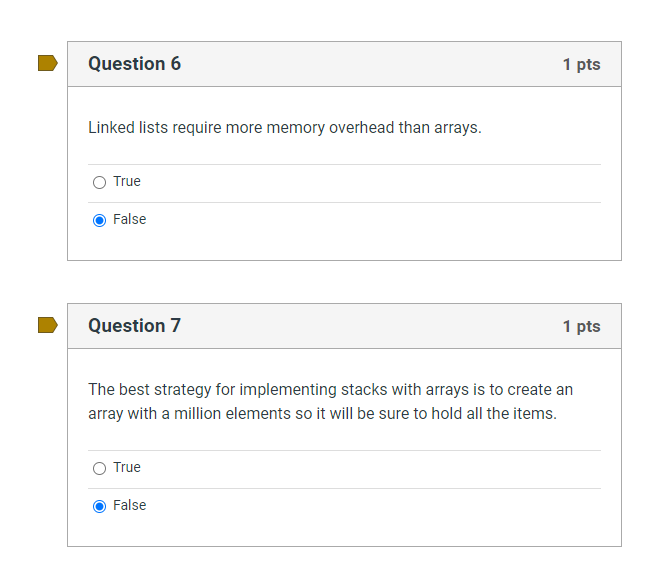Select True radio button for Question 6

[x=99, y=182]
